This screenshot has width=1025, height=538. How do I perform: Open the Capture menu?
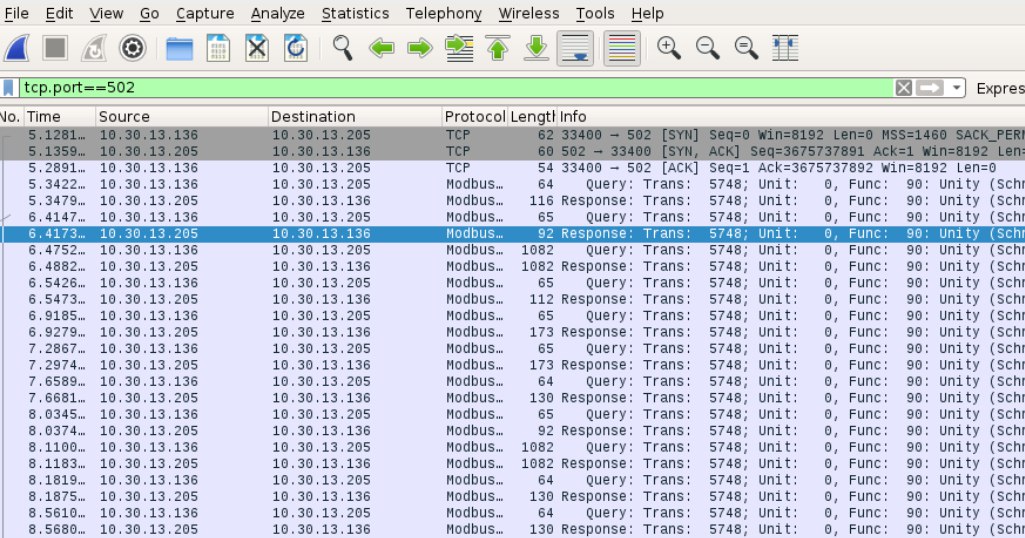pos(205,13)
